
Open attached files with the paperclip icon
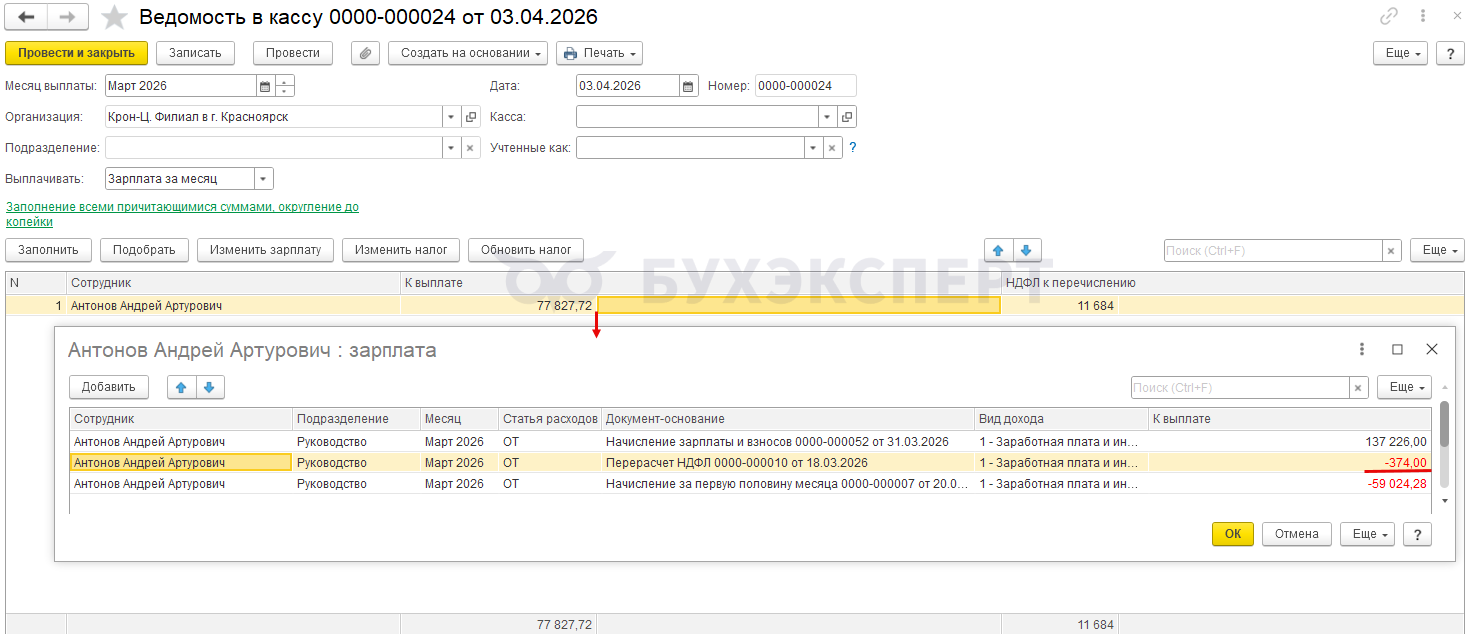click(x=365, y=53)
